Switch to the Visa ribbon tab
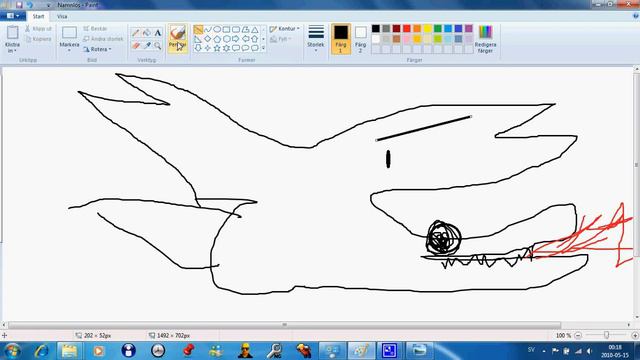This screenshot has height=360, width=640. (x=62, y=16)
